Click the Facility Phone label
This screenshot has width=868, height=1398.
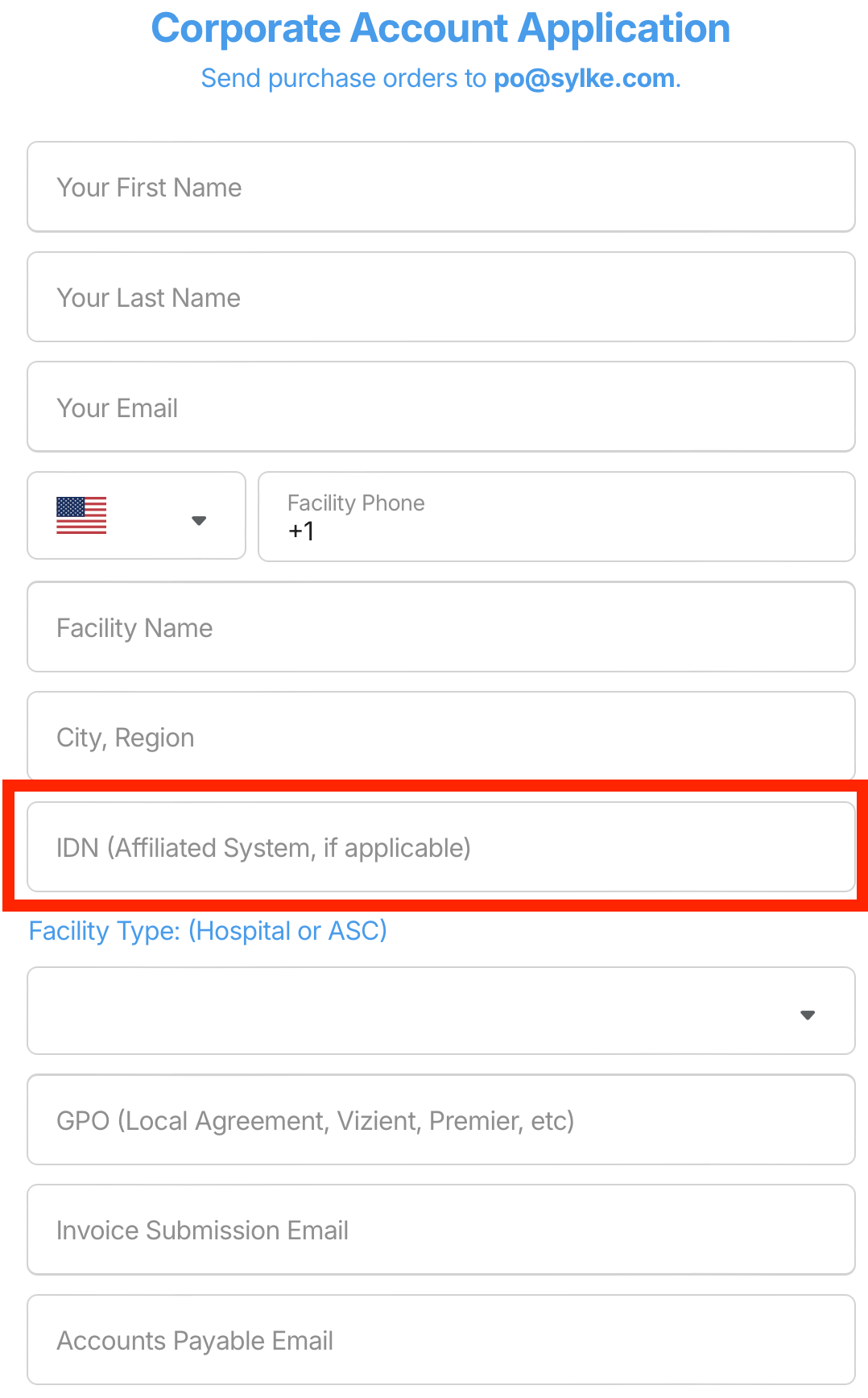pos(356,503)
